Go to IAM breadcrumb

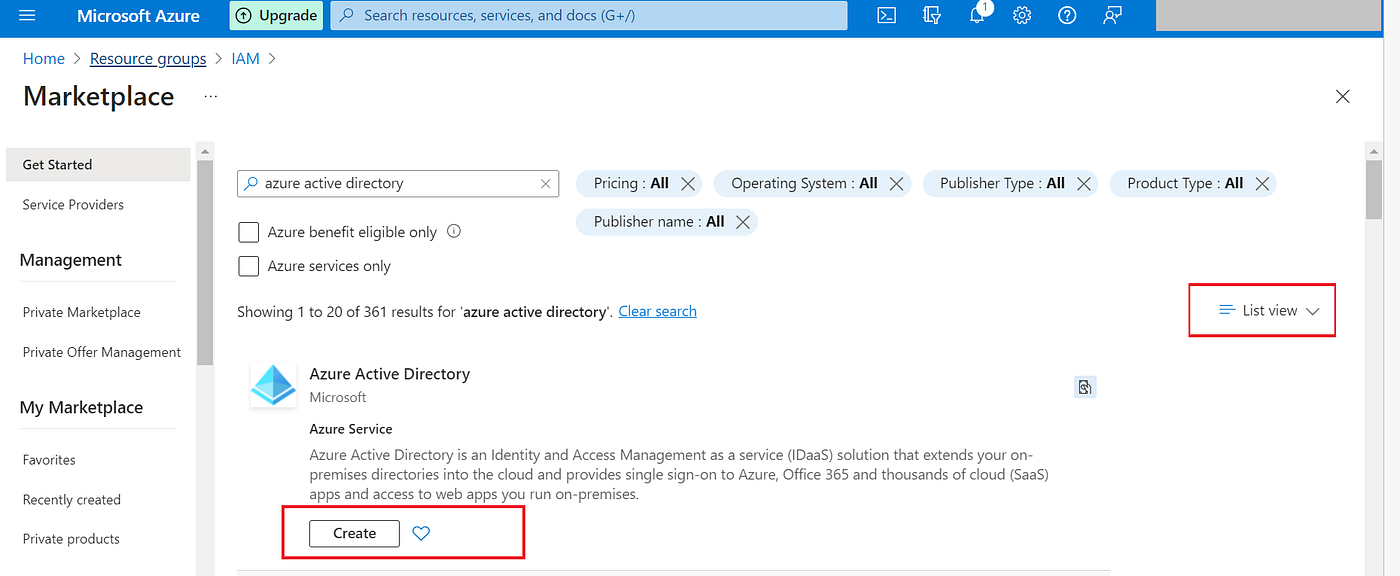[x=245, y=59]
